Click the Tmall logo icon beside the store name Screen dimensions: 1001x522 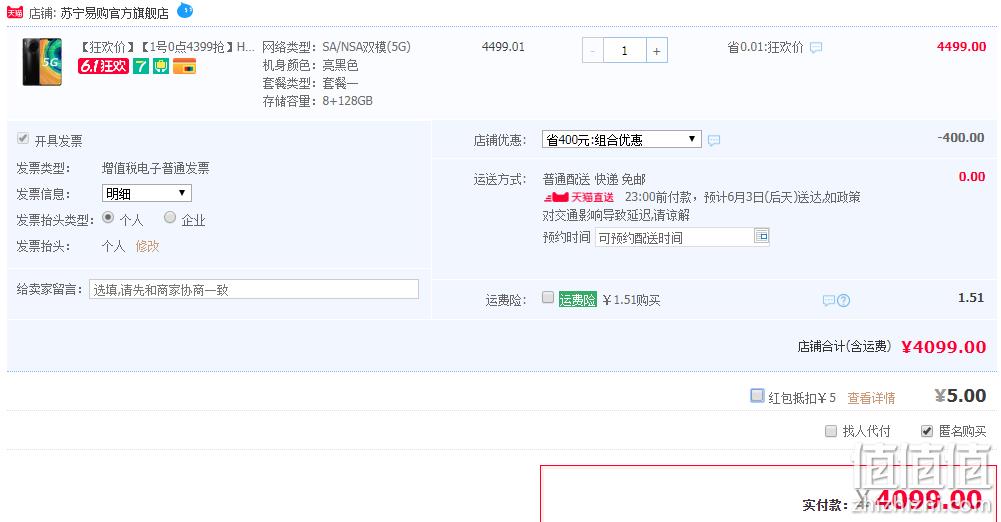click(15, 12)
